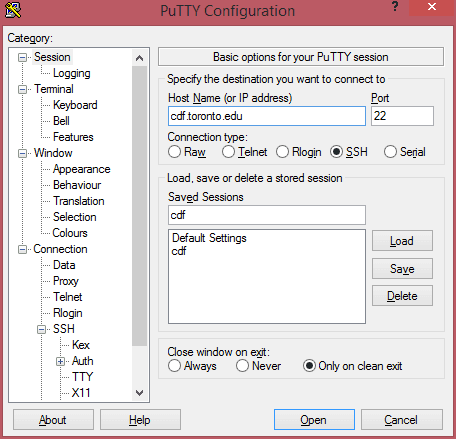
Task: Open Translation settings
Action: point(79,201)
